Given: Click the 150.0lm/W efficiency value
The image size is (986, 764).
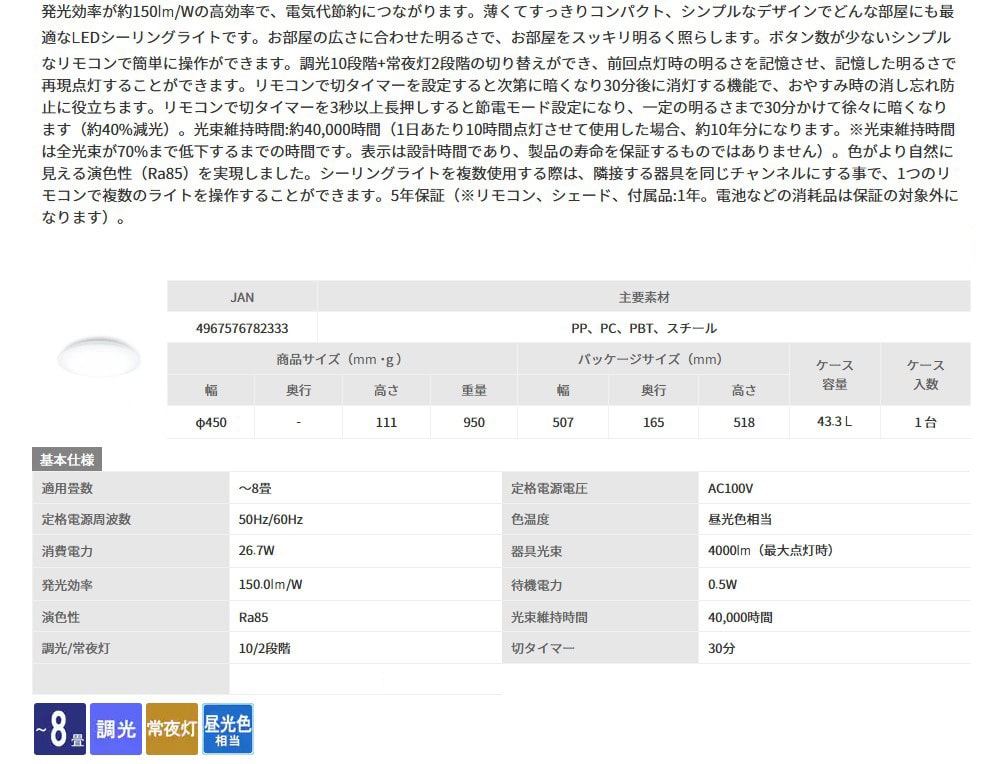Looking at the screenshot, I should point(271,584).
